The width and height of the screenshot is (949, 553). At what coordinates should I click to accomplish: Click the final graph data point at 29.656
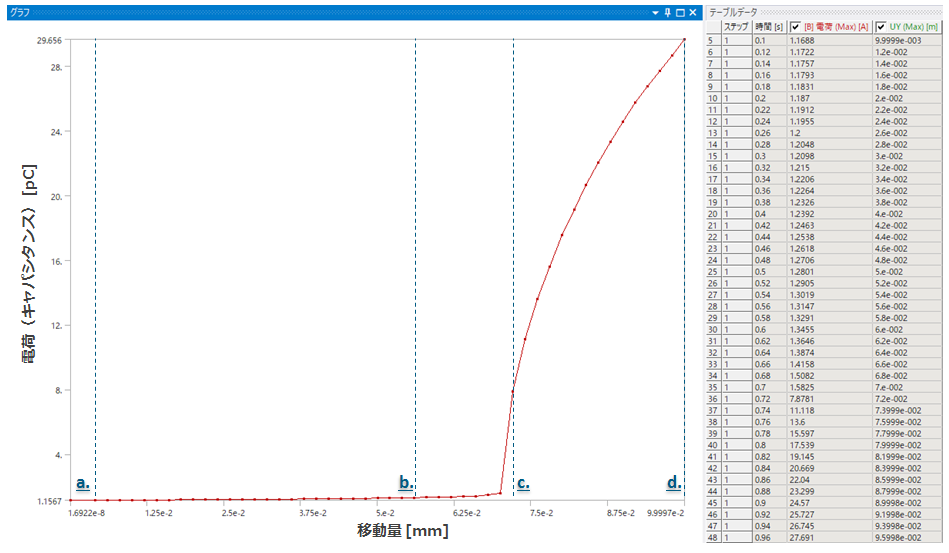click(685, 40)
